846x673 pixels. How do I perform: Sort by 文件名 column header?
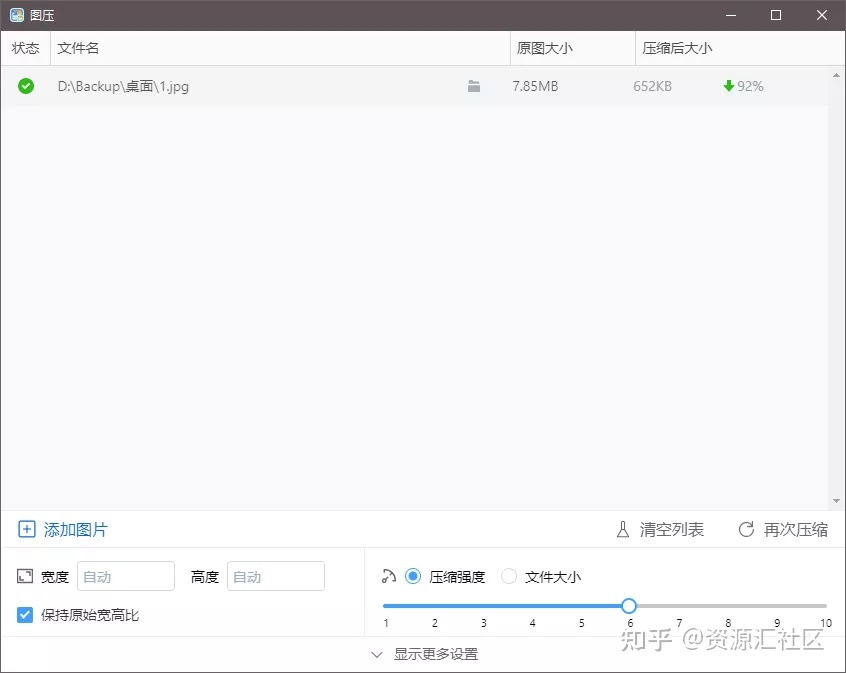(x=280, y=48)
